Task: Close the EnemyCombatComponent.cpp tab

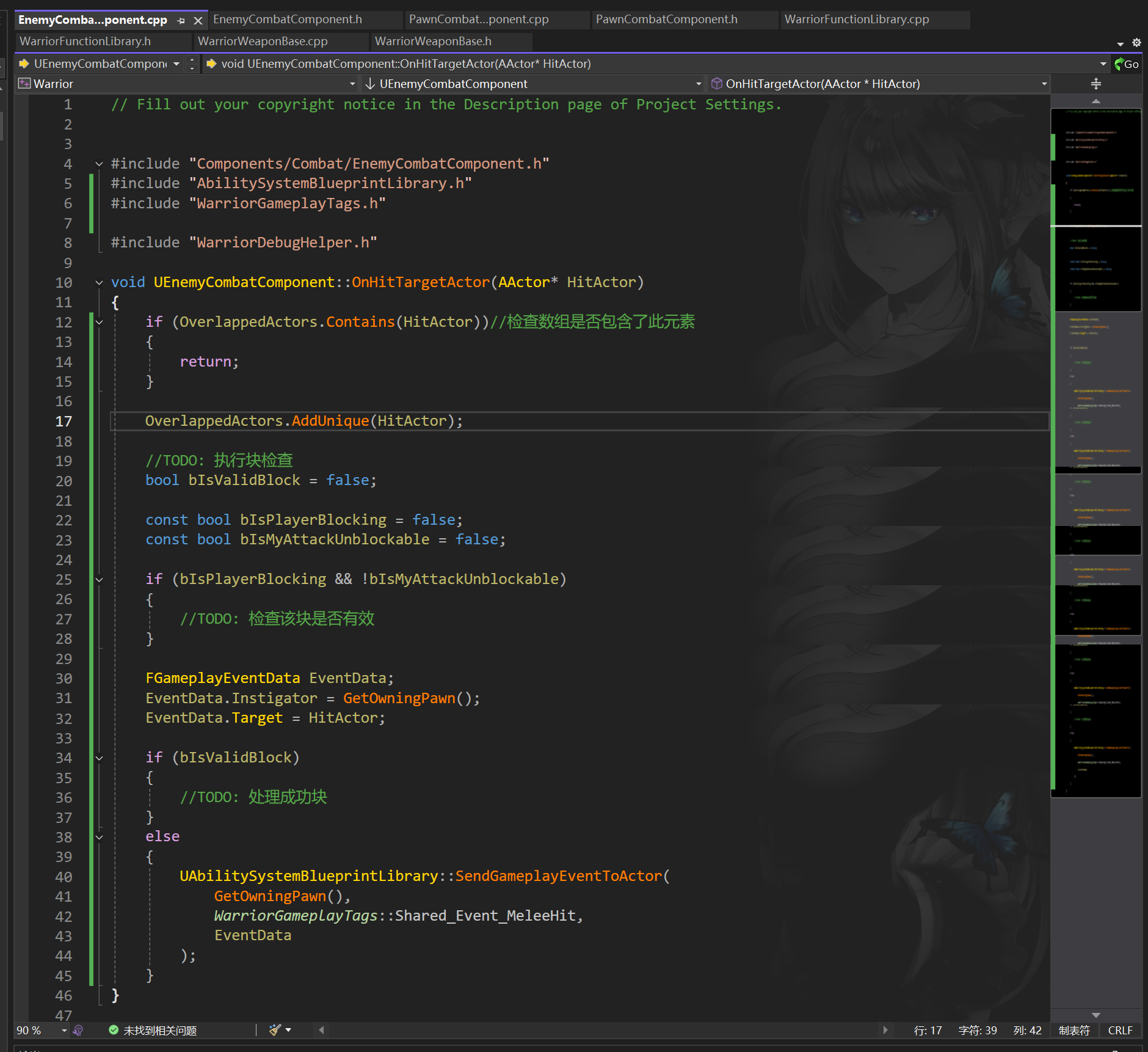Action: [198, 21]
